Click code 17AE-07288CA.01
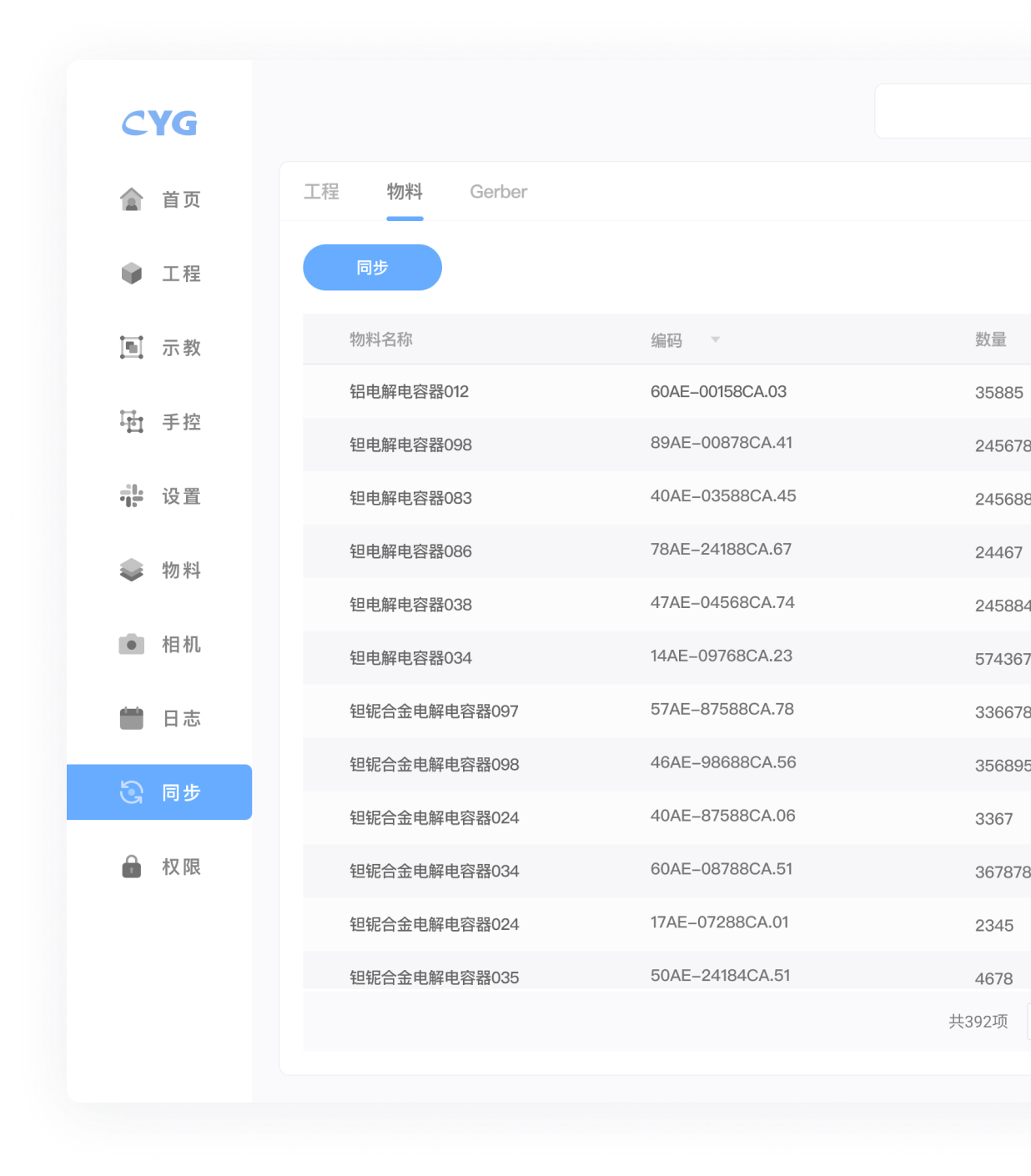This screenshot has width=1031, height=1176. [x=720, y=922]
